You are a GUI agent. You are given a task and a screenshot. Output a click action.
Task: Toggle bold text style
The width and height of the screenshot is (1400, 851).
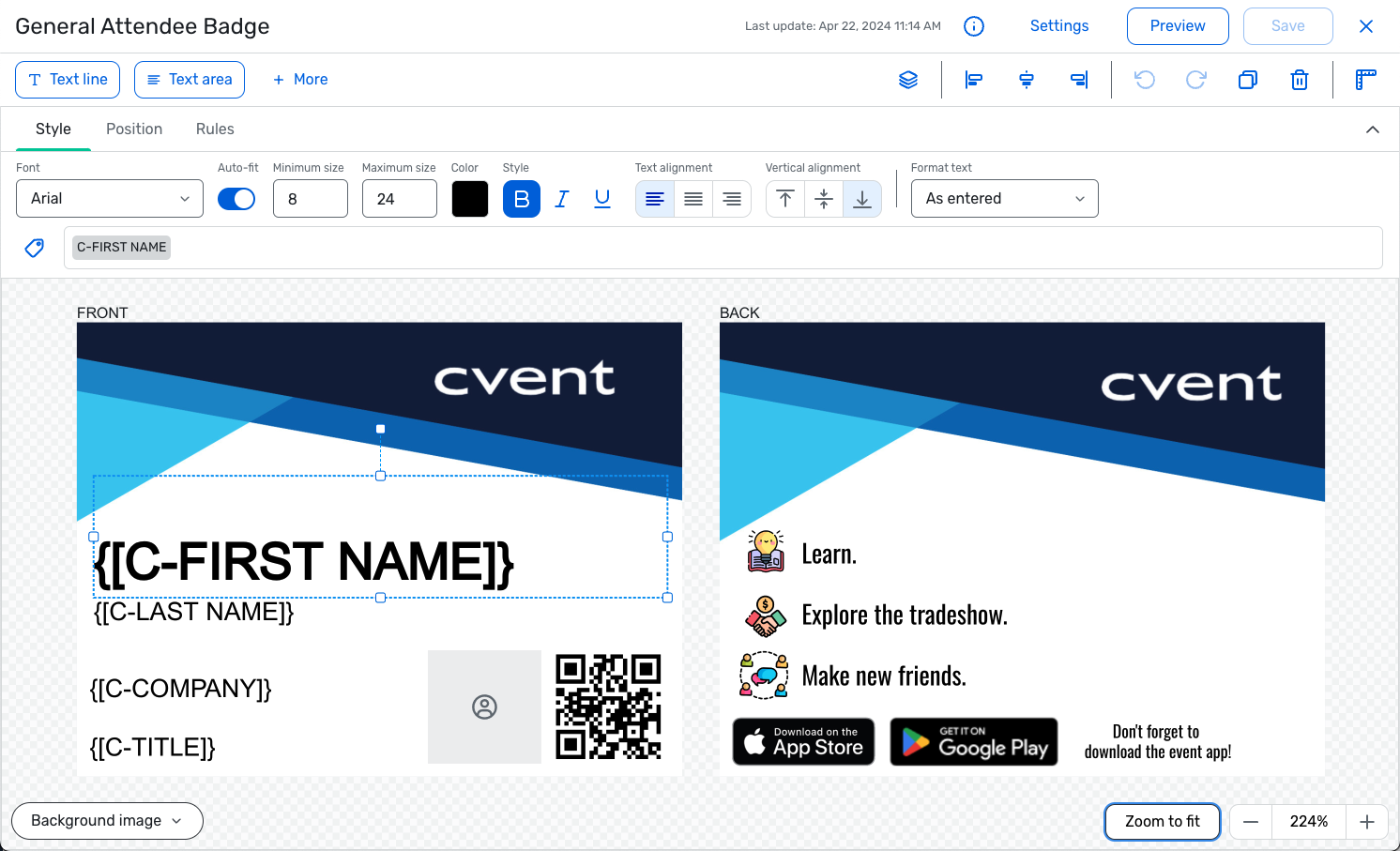coord(522,199)
